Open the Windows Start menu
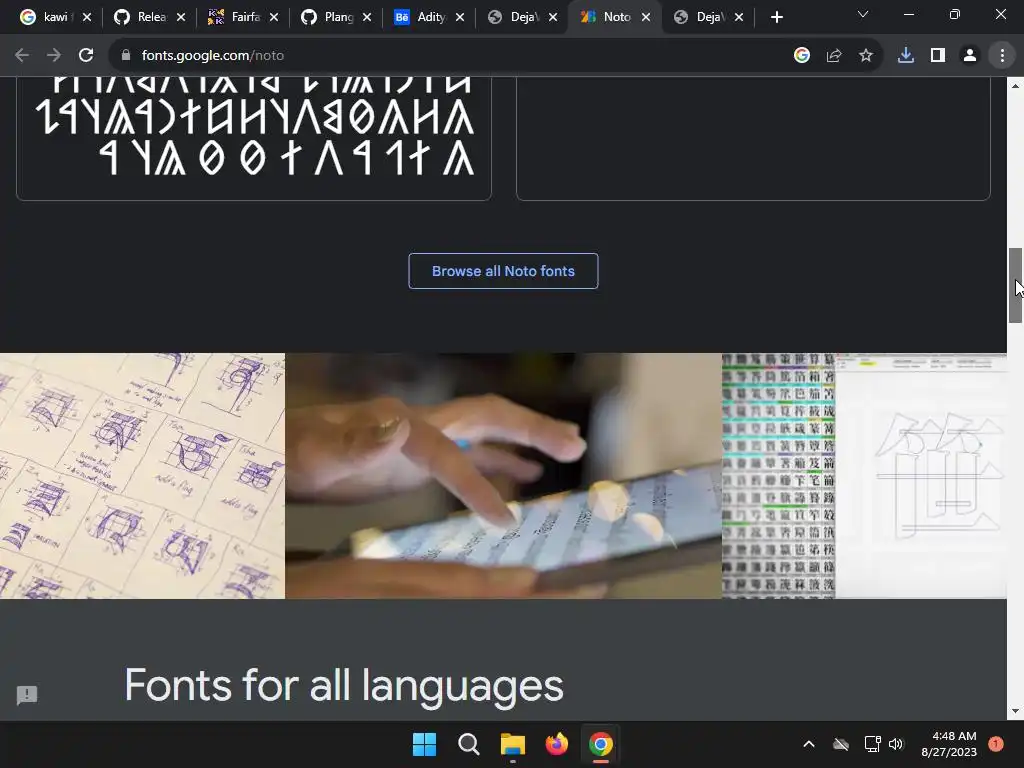The height and width of the screenshot is (768, 1024). 424,744
